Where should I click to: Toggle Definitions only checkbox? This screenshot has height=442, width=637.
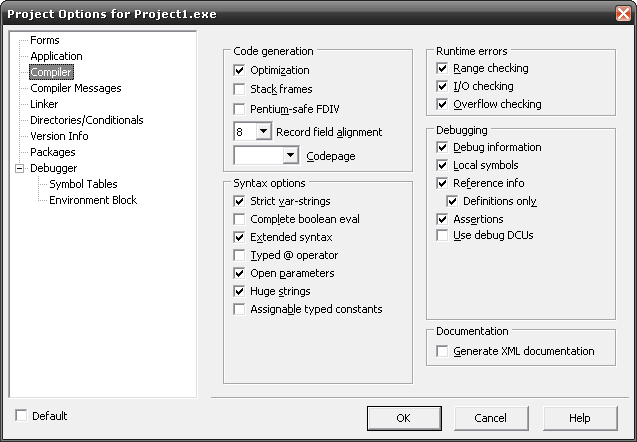[x=452, y=201]
